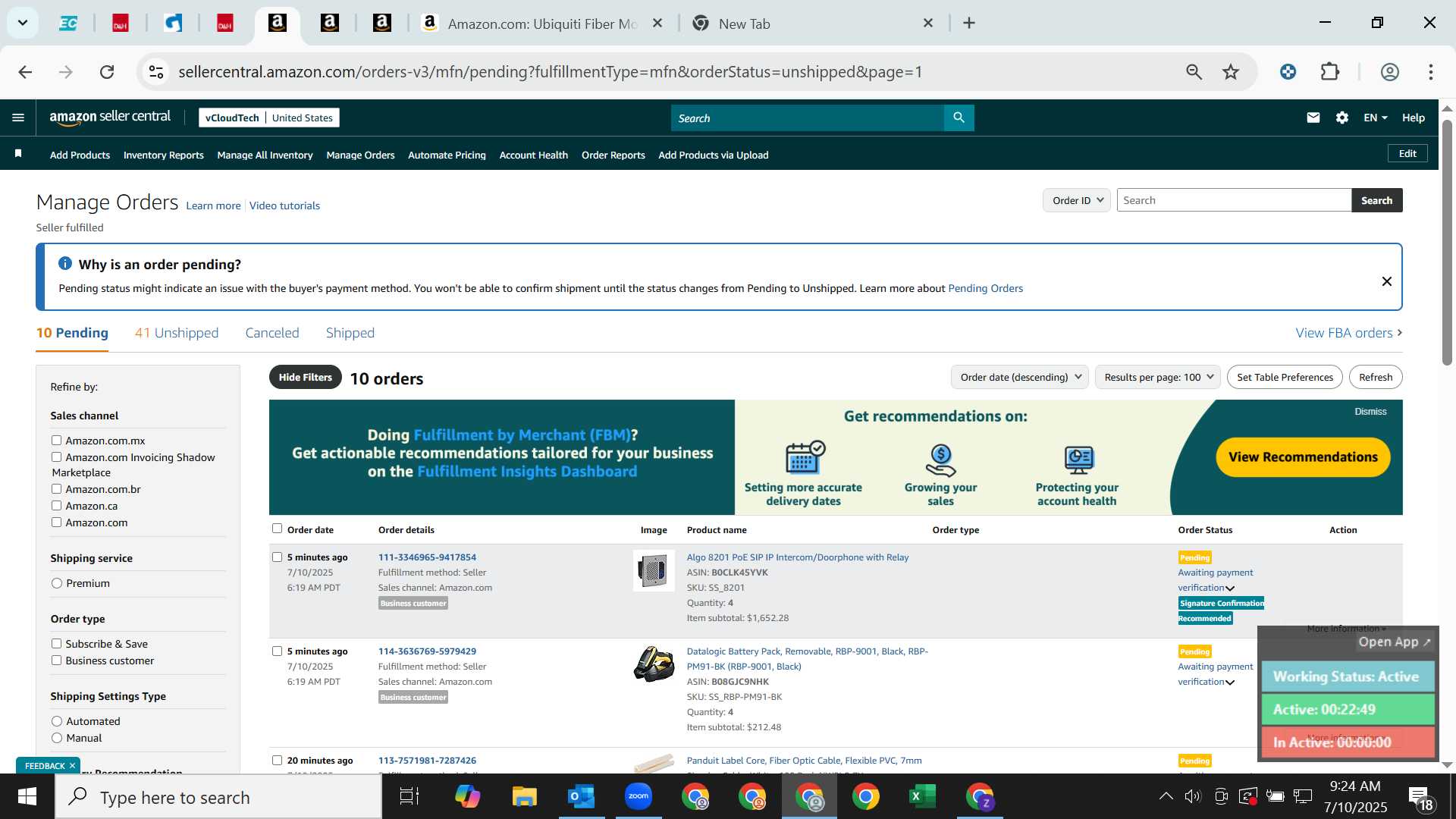The image size is (1456, 819).
Task: Go back with the browser back arrow
Action: (x=25, y=72)
